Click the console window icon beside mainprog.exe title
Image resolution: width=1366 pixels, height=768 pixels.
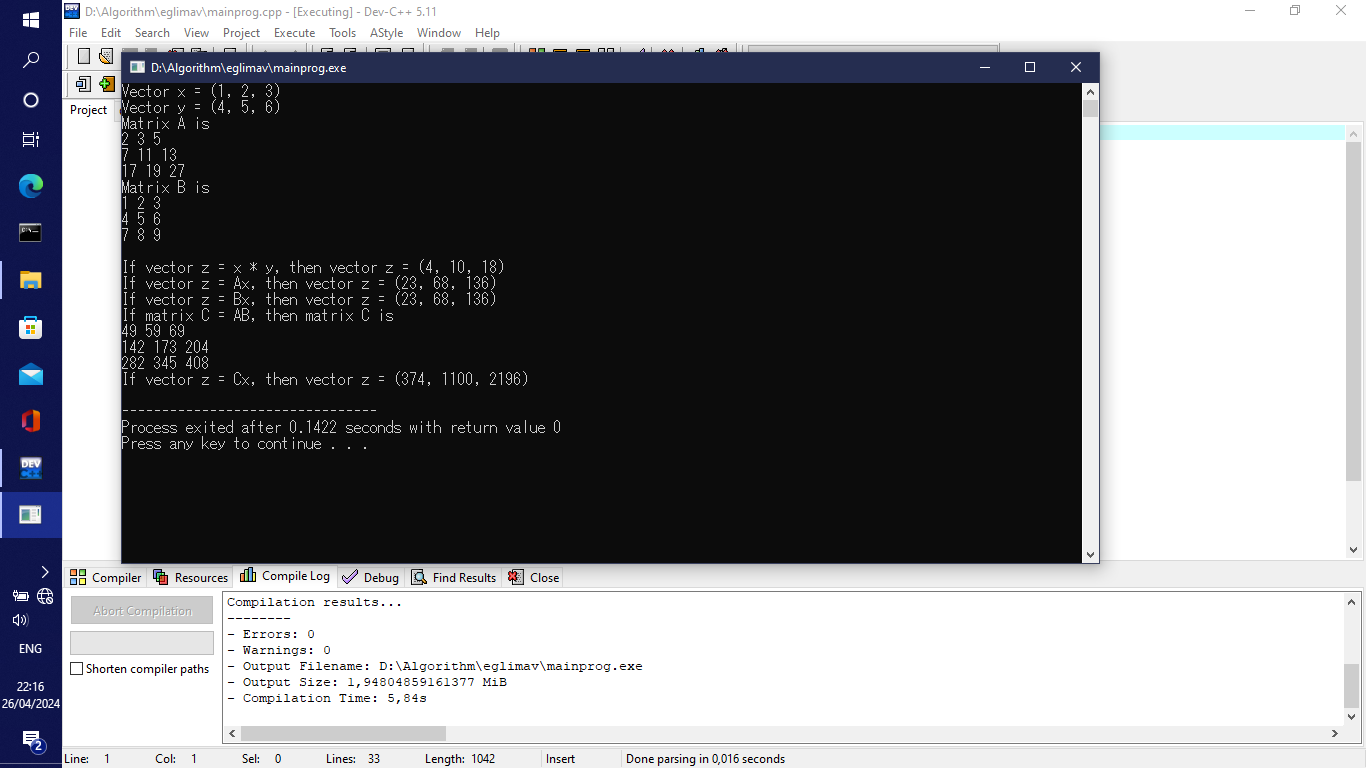(x=138, y=67)
